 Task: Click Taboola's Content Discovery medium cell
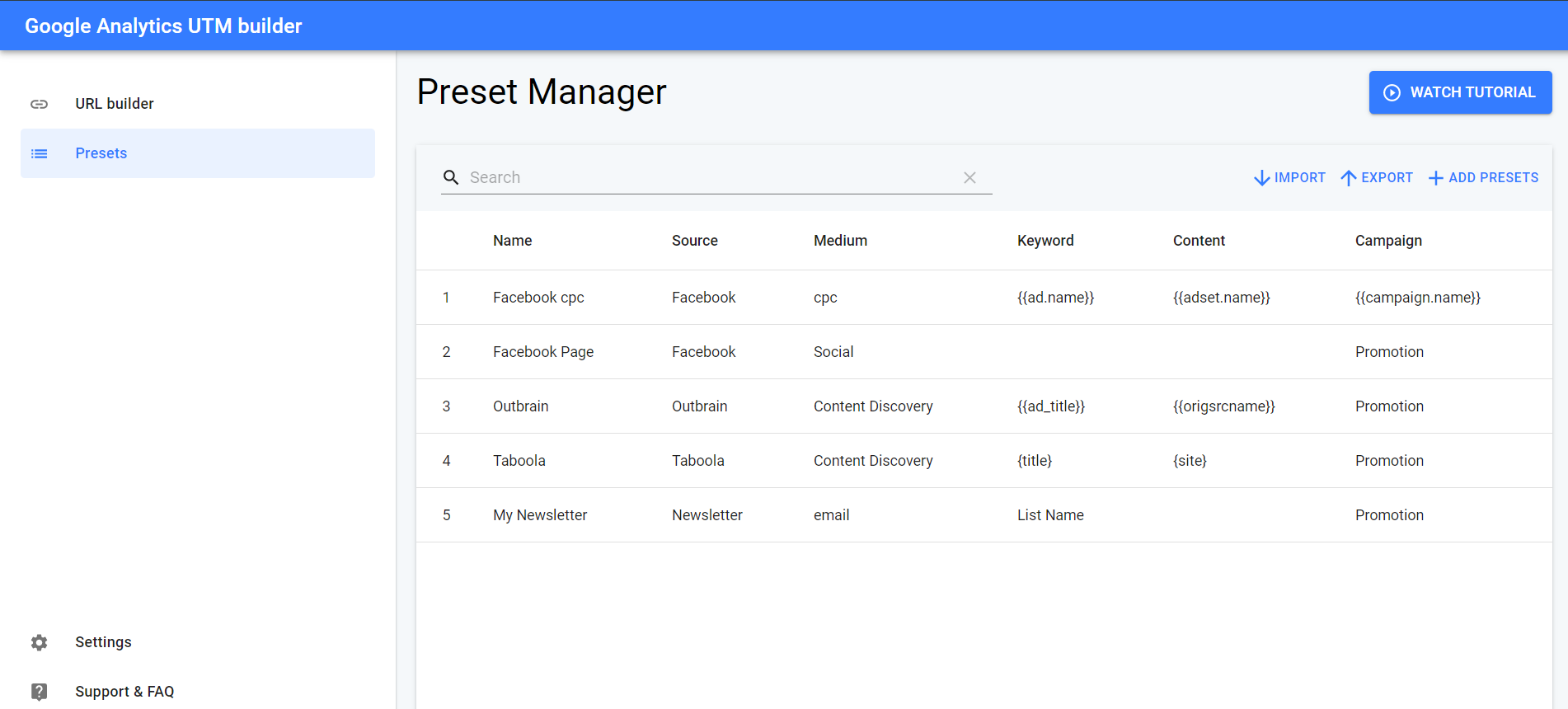873,461
